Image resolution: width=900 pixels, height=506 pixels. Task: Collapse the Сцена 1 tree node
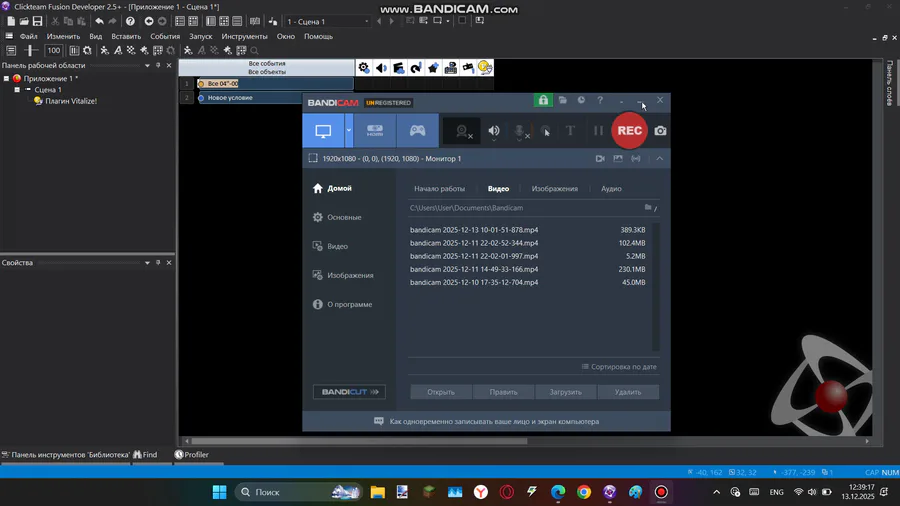[x=17, y=90]
